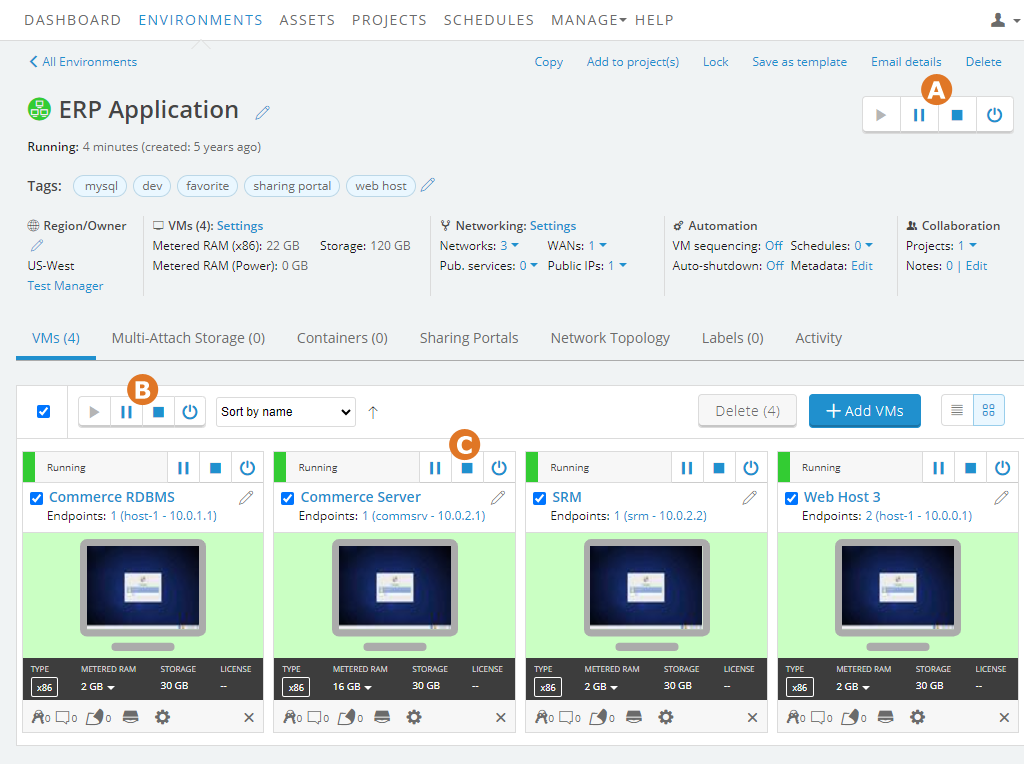Switch to Multi-Attach Storage tab
1024x764 pixels.
188,338
